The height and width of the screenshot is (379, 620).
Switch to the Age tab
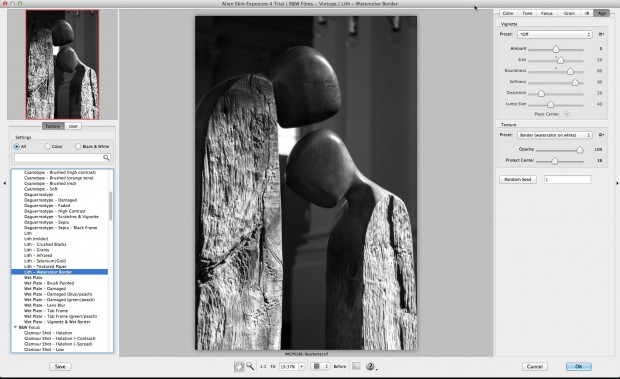click(x=601, y=13)
